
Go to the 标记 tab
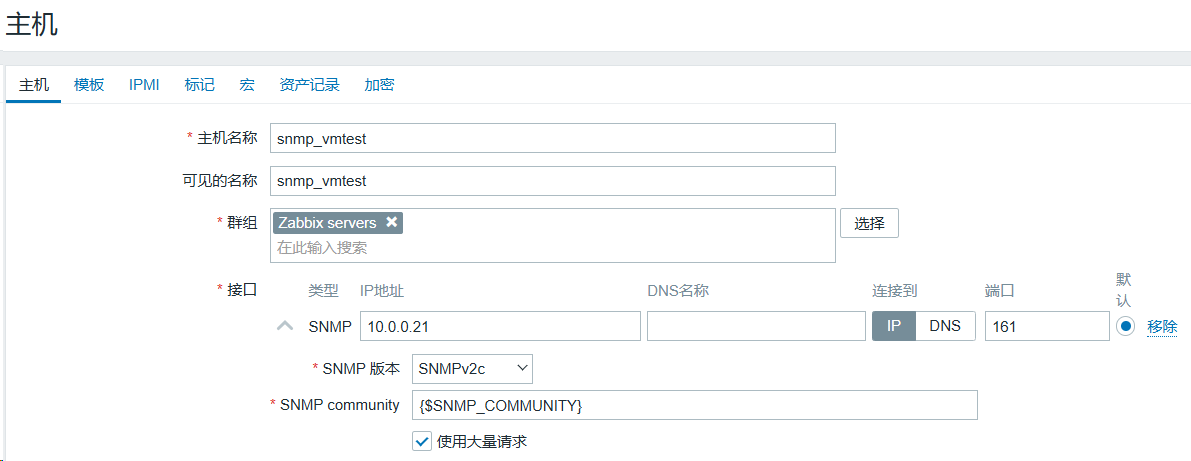(199, 85)
